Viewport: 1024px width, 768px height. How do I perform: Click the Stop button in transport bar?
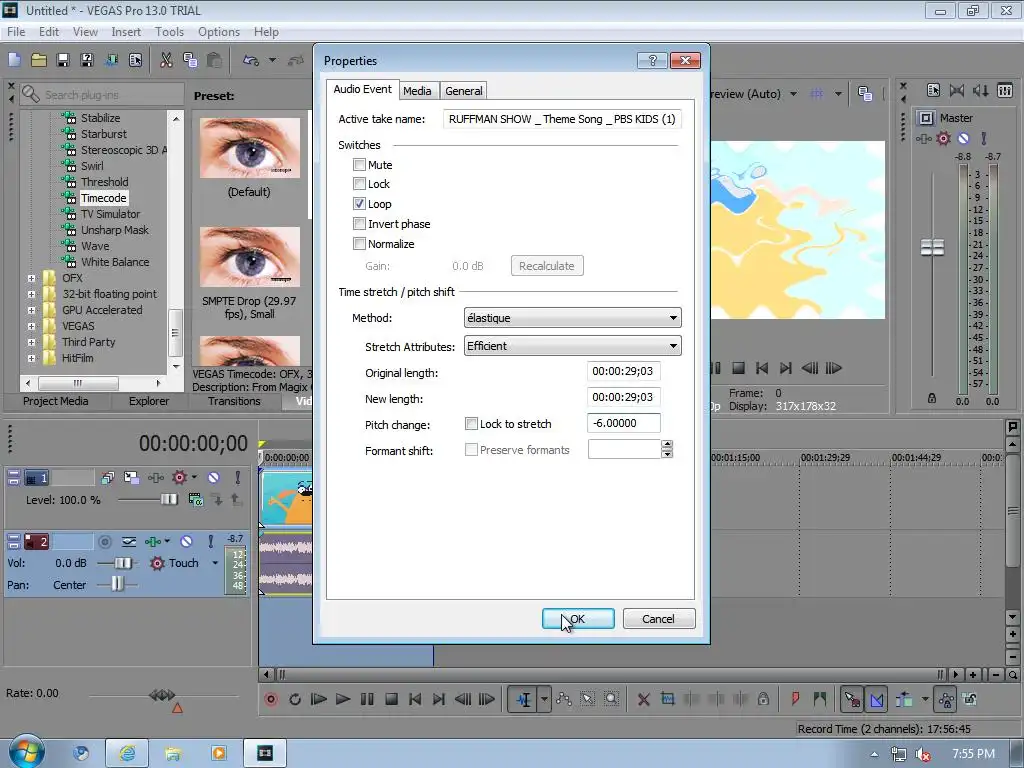(391, 699)
